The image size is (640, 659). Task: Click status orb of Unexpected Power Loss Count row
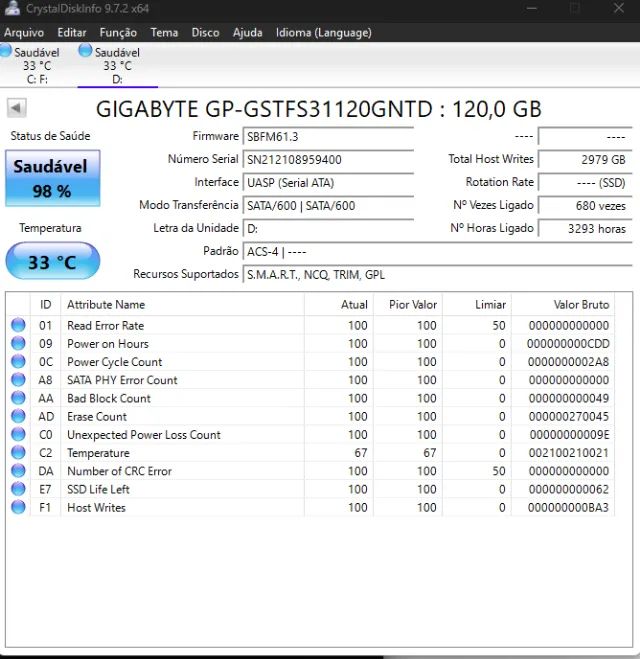18,434
